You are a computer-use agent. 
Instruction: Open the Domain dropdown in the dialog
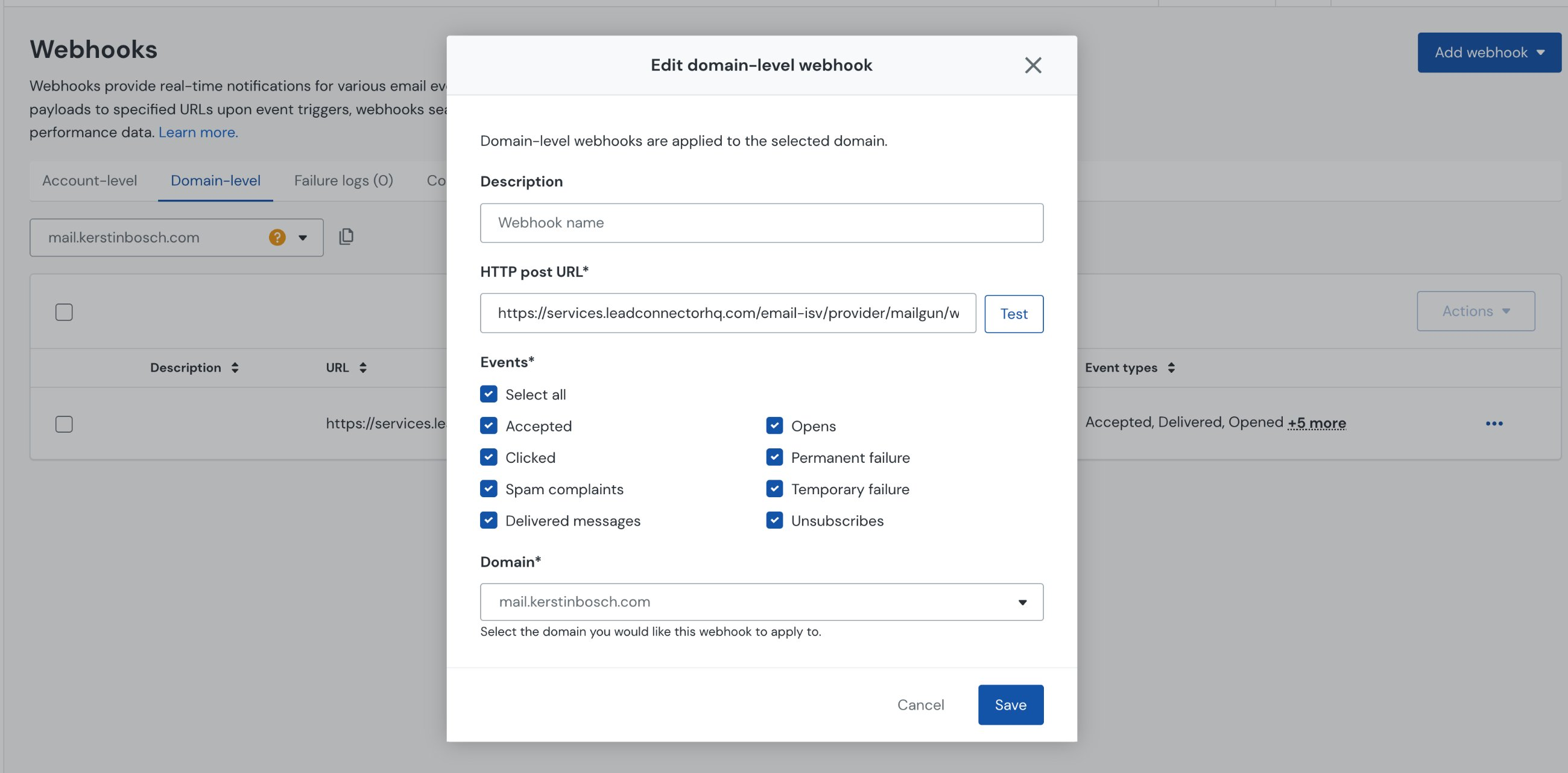pos(762,602)
